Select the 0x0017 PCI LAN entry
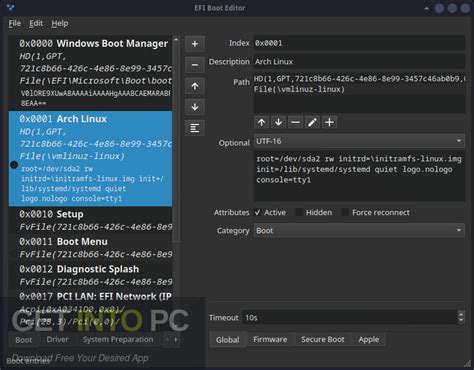 click(90, 309)
